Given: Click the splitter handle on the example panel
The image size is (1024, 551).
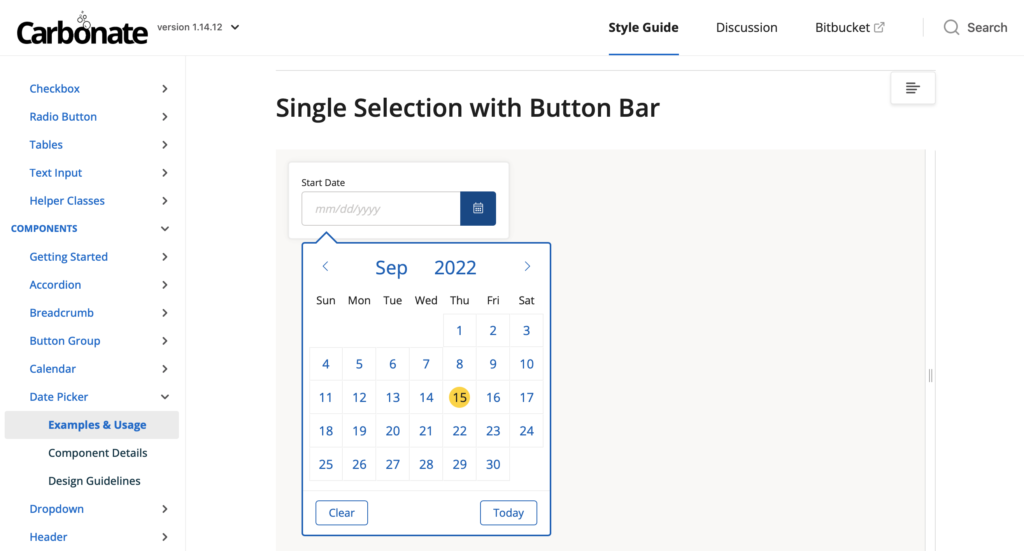Looking at the screenshot, I should click(930, 375).
